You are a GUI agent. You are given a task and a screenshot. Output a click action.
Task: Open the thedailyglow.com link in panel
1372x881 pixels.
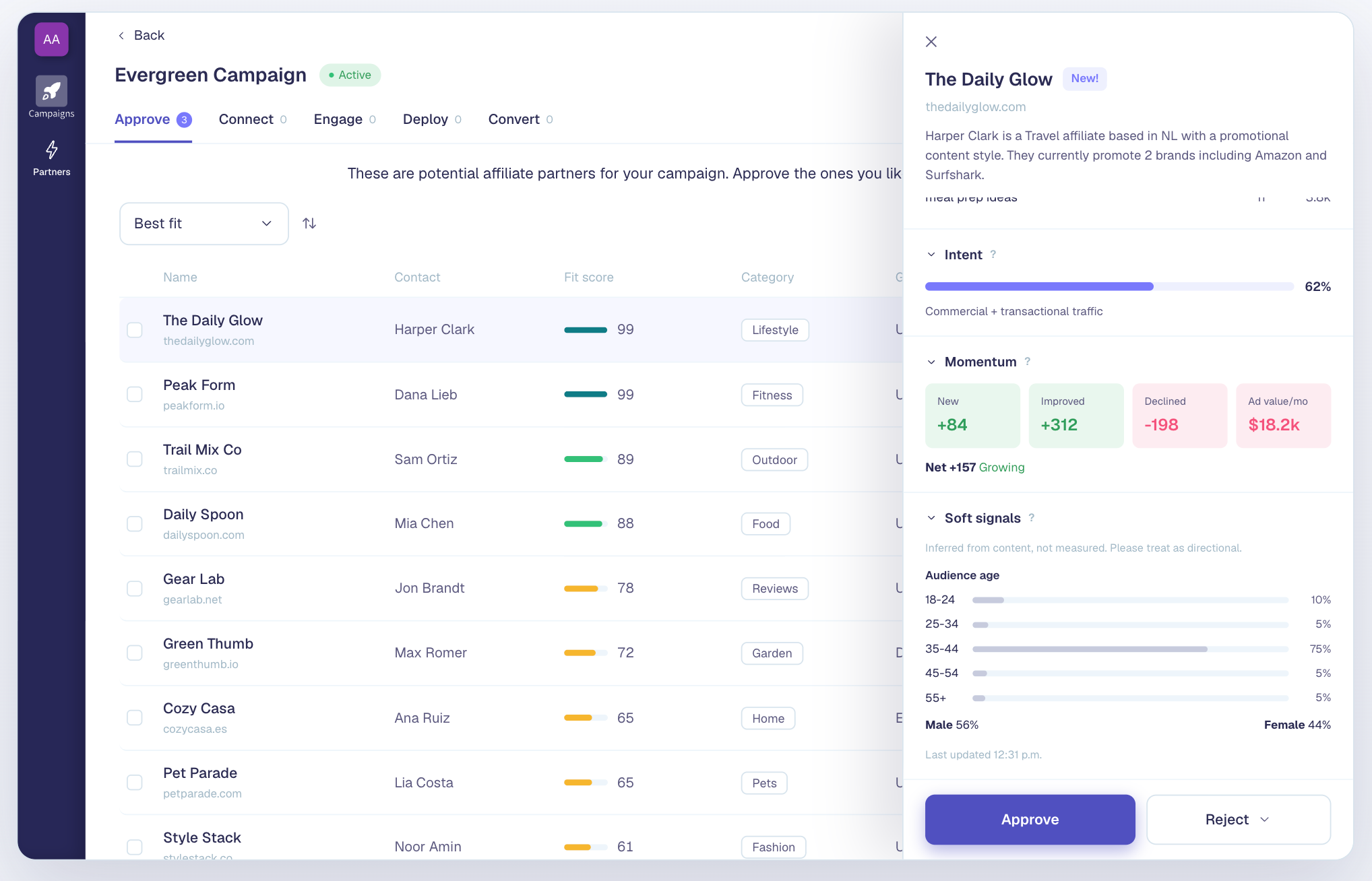pos(975,106)
